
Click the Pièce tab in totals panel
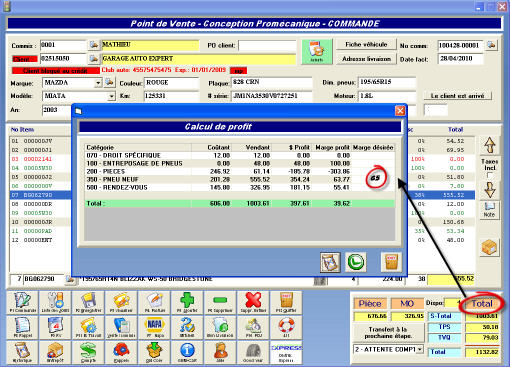(370, 304)
